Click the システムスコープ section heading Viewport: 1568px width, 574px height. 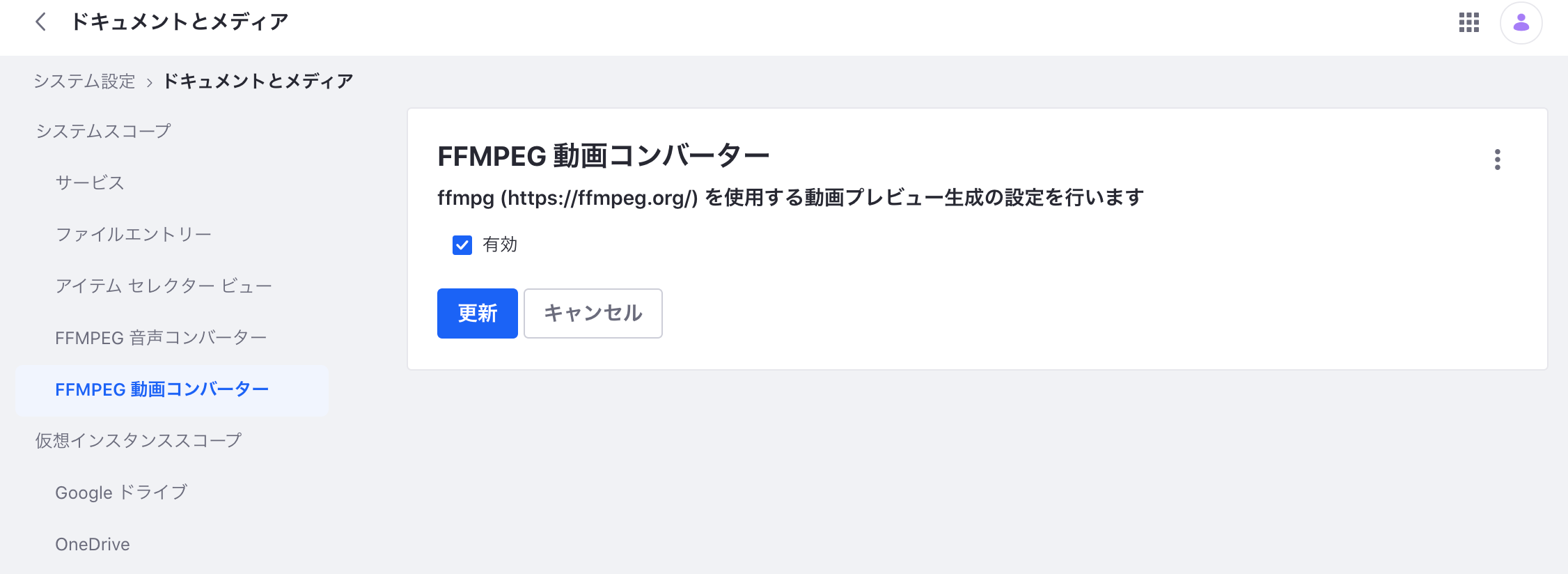(103, 131)
